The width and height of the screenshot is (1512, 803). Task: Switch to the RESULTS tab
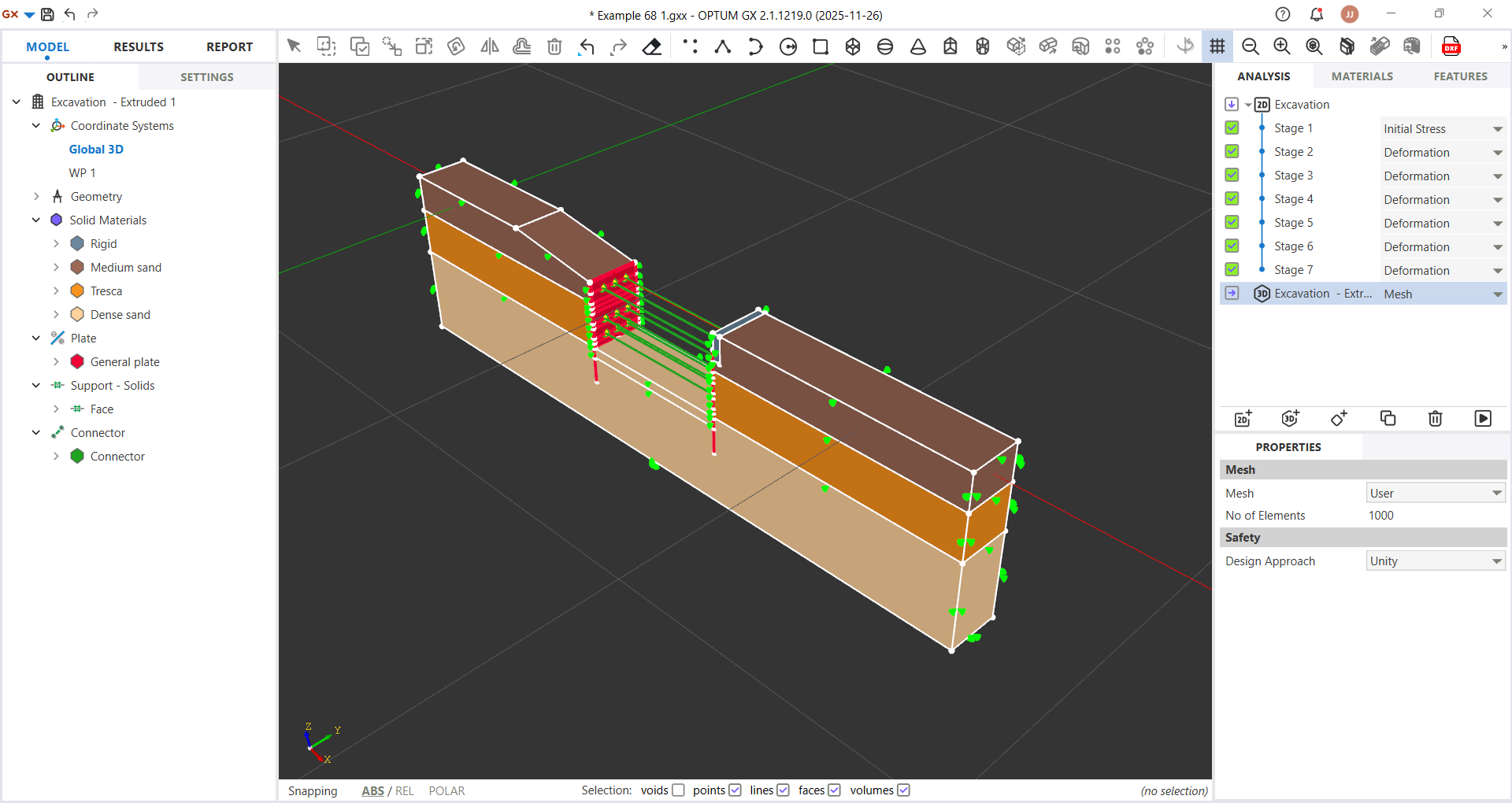(139, 47)
